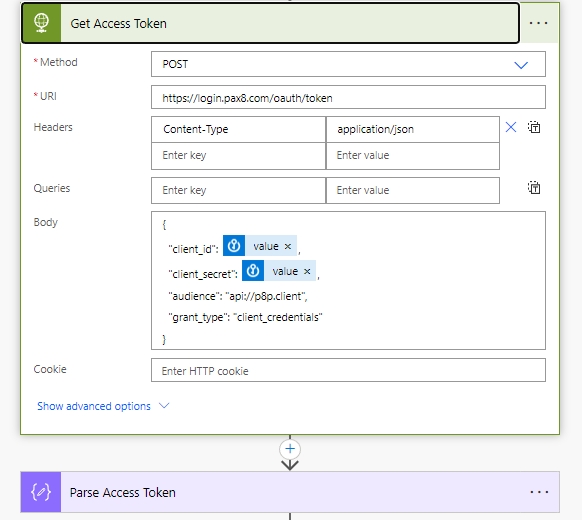582x520 pixels.
Task: Open the Get Access Token ellipsis menu
Action: click(x=538, y=23)
